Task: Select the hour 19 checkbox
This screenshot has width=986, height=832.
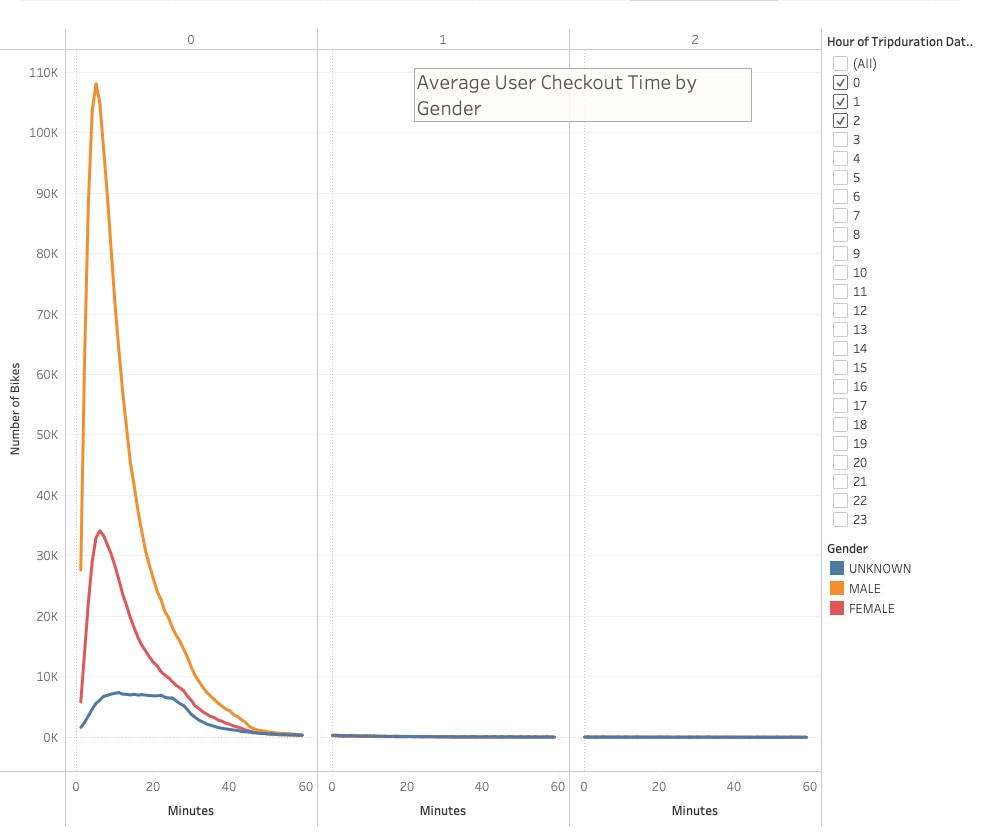Action: coord(840,443)
